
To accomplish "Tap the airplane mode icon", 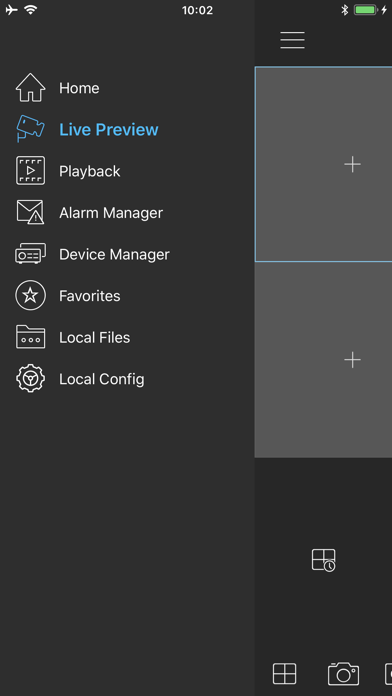I will (12, 10).
